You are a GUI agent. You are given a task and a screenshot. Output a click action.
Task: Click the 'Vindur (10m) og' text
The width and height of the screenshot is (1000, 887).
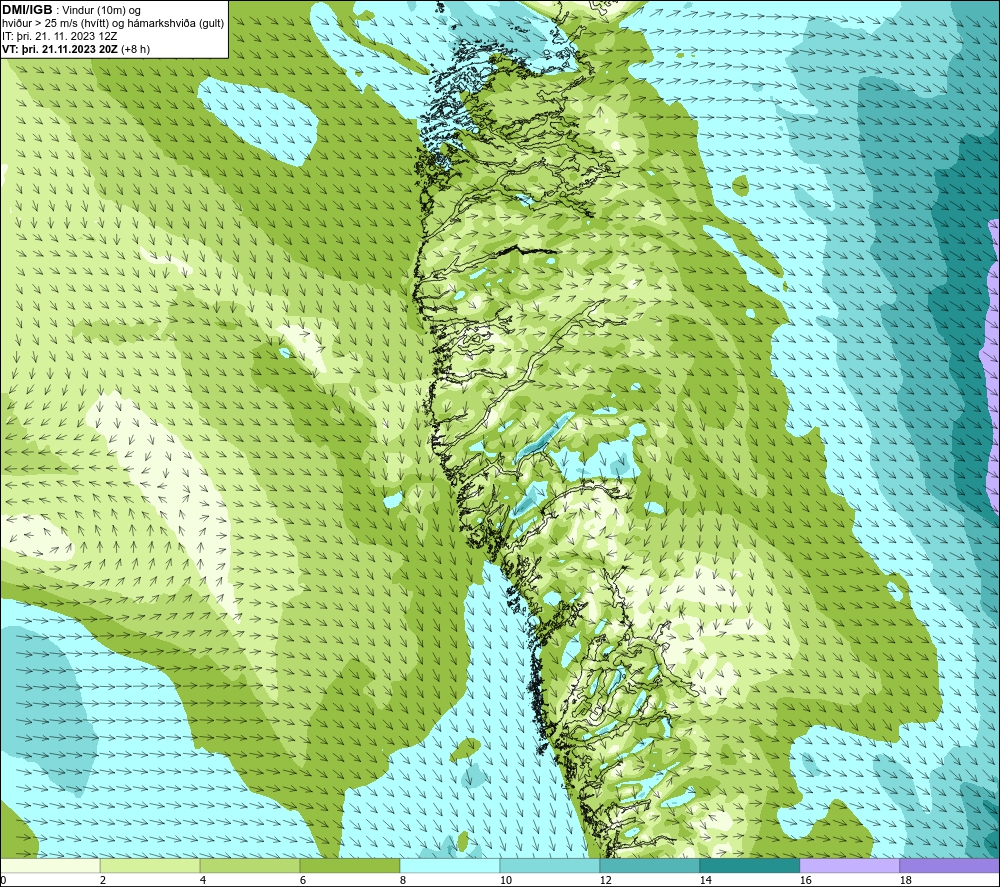tap(102, 10)
